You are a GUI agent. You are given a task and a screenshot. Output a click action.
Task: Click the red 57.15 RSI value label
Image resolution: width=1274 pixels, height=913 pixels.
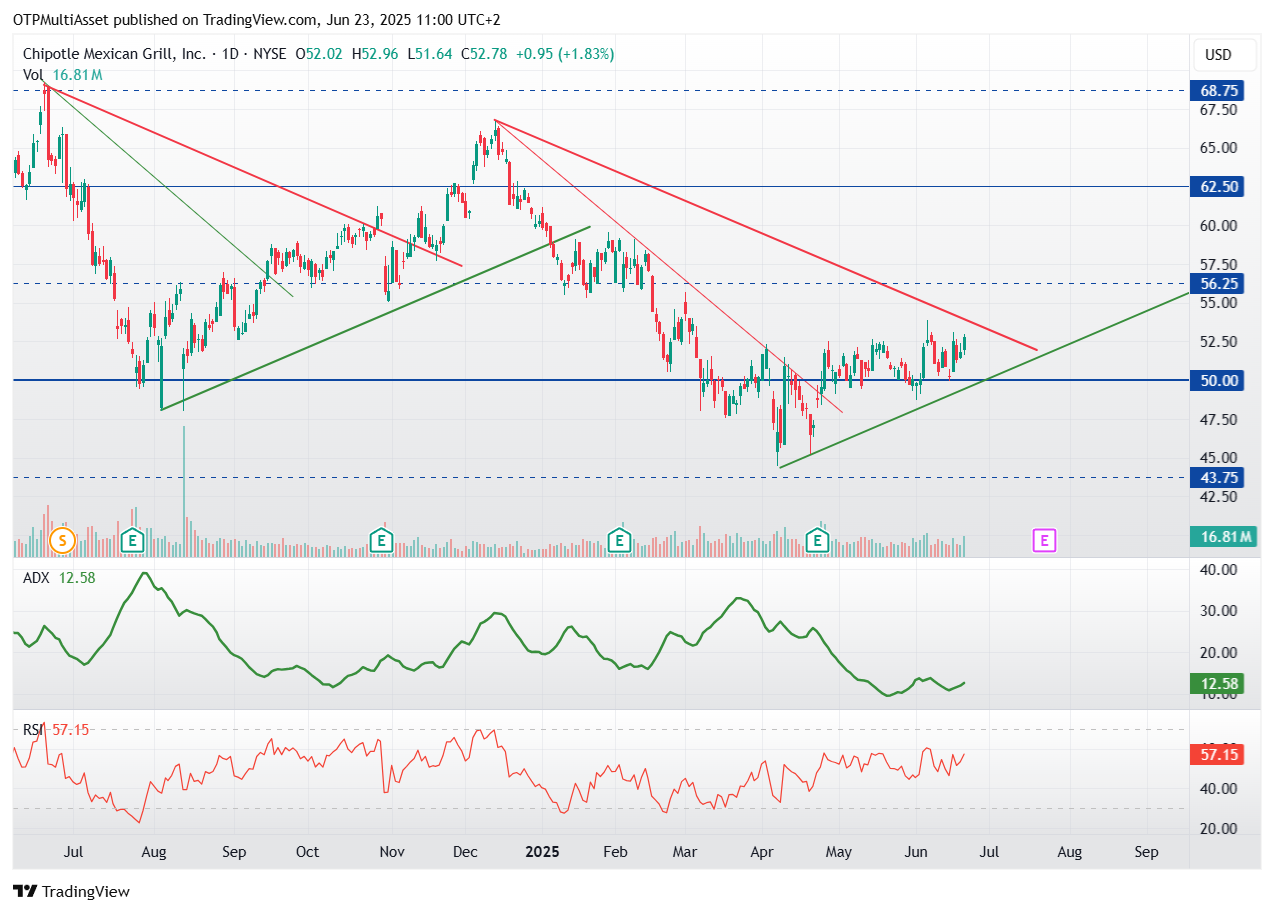pos(1219,754)
